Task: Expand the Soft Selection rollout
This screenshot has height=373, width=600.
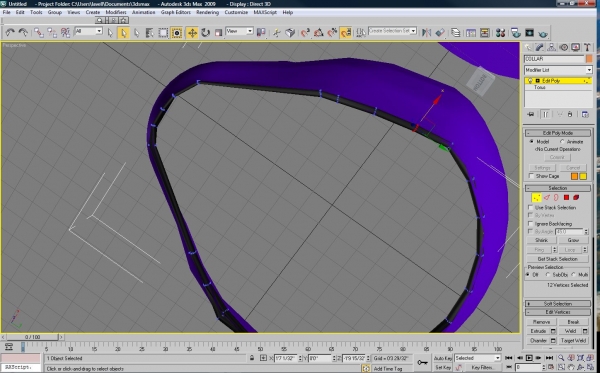Action: point(558,303)
